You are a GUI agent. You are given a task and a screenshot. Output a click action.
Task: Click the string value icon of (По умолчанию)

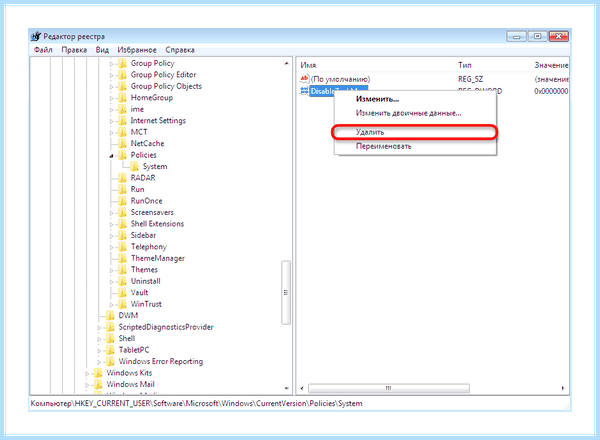pos(304,79)
